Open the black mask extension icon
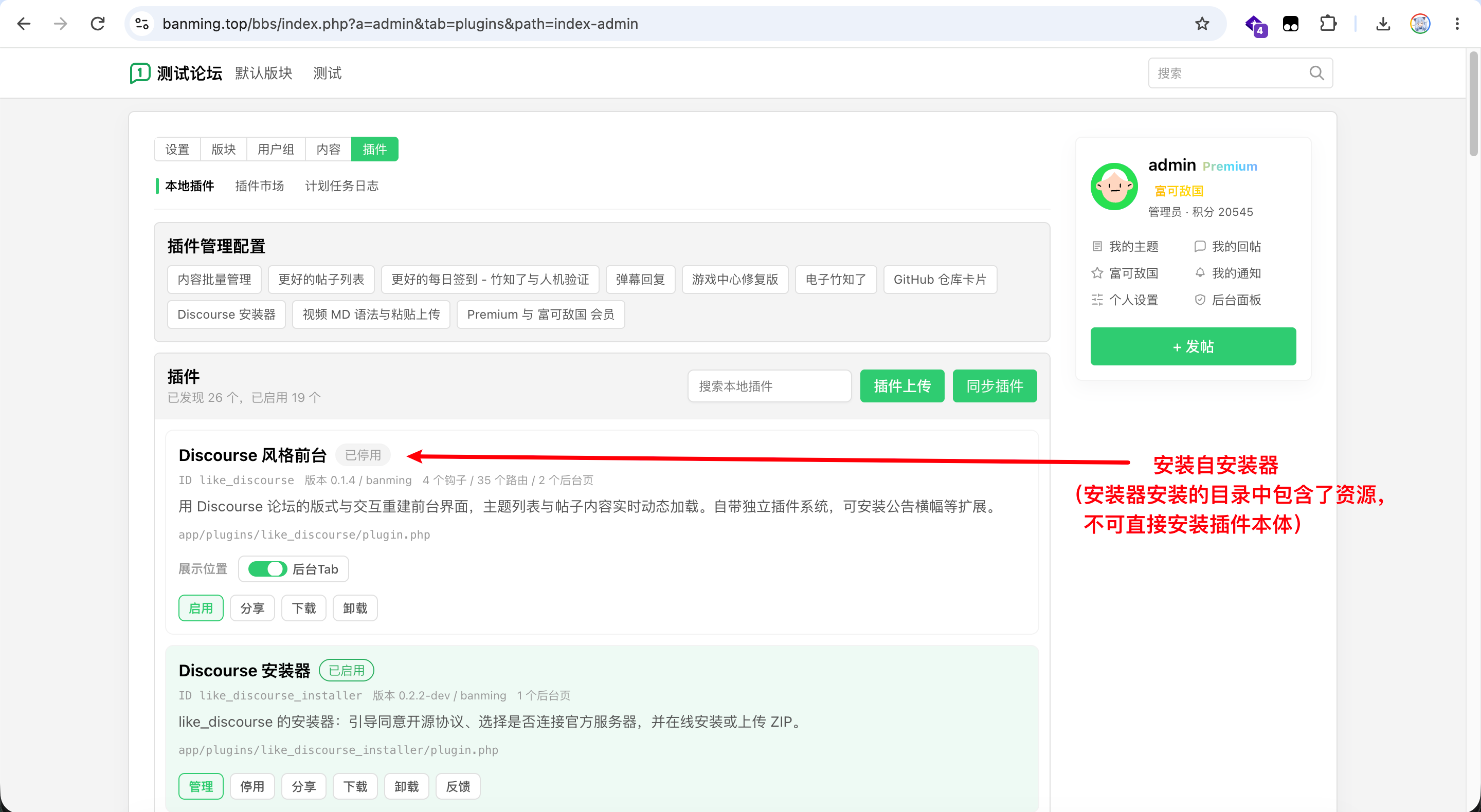Viewport: 1481px width, 812px height. (1291, 24)
